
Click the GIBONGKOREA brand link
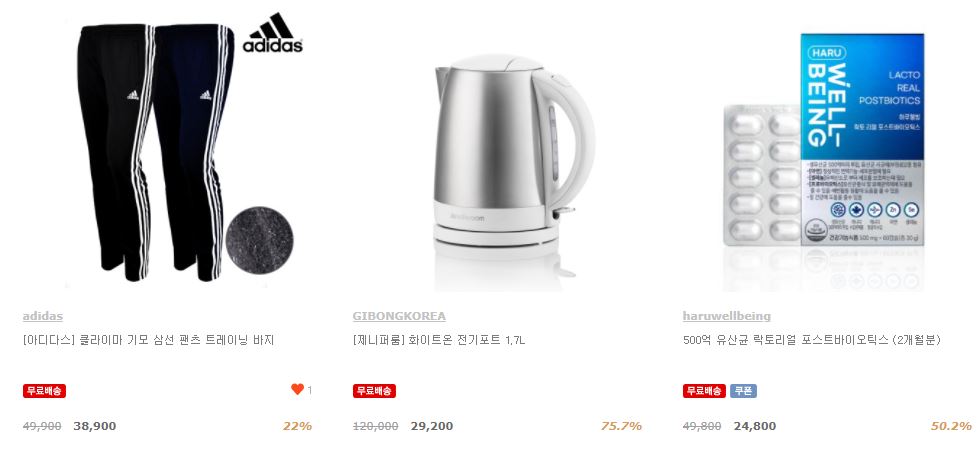coord(399,317)
